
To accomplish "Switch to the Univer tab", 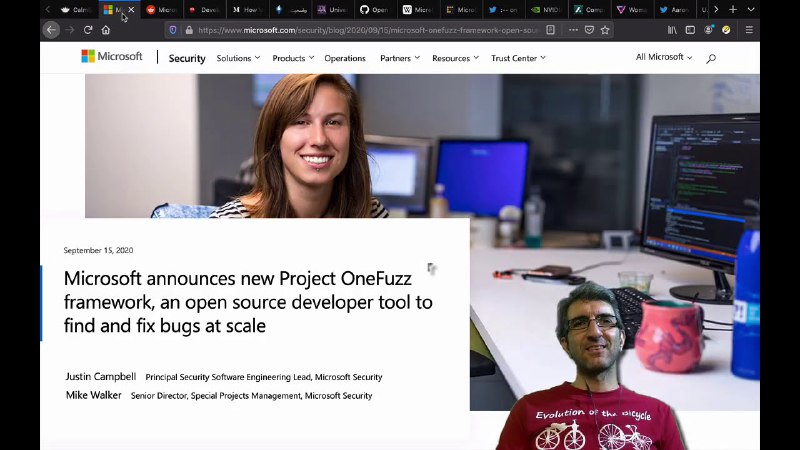I will [x=332, y=9].
